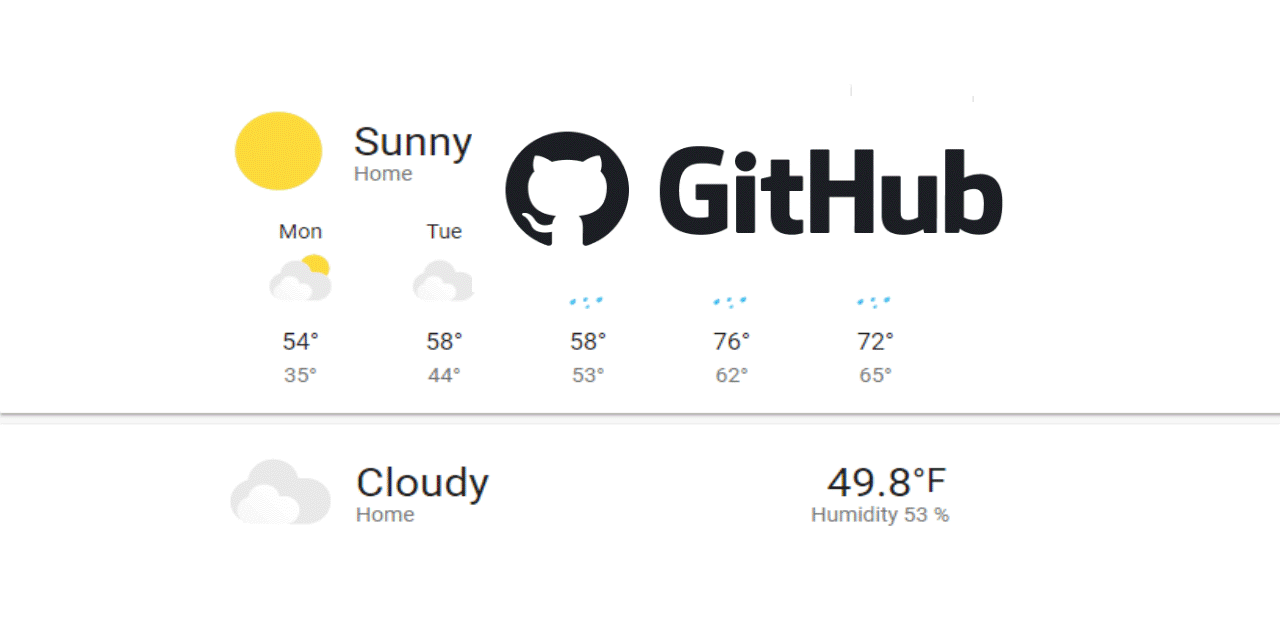Viewport: 1280px width, 640px height.
Task: Click the Home label under Cloudy
Action: 385,515
